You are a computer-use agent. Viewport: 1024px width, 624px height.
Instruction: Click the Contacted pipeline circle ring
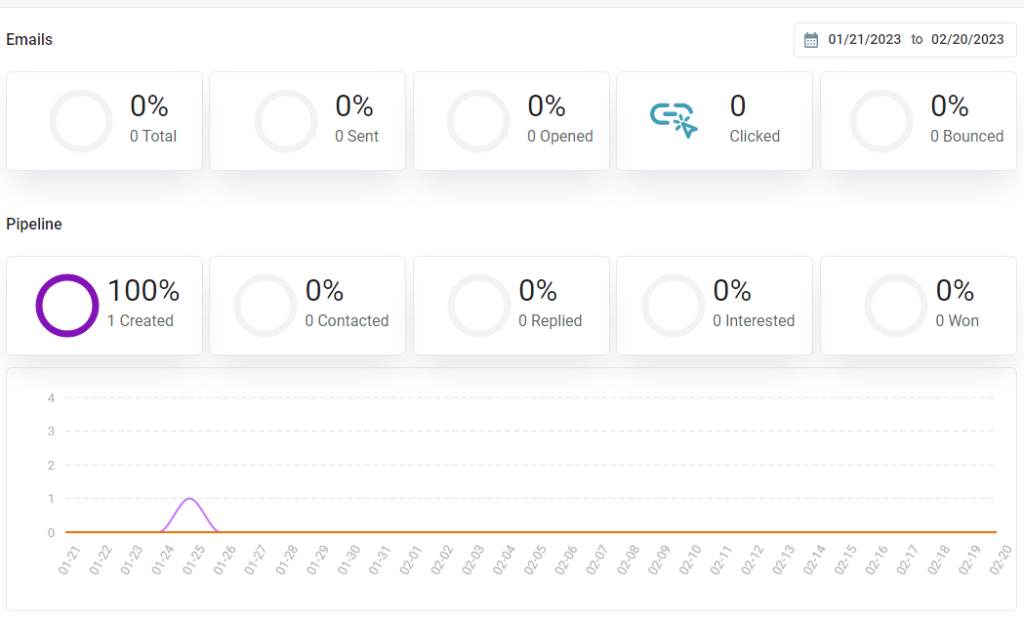point(266,305)
